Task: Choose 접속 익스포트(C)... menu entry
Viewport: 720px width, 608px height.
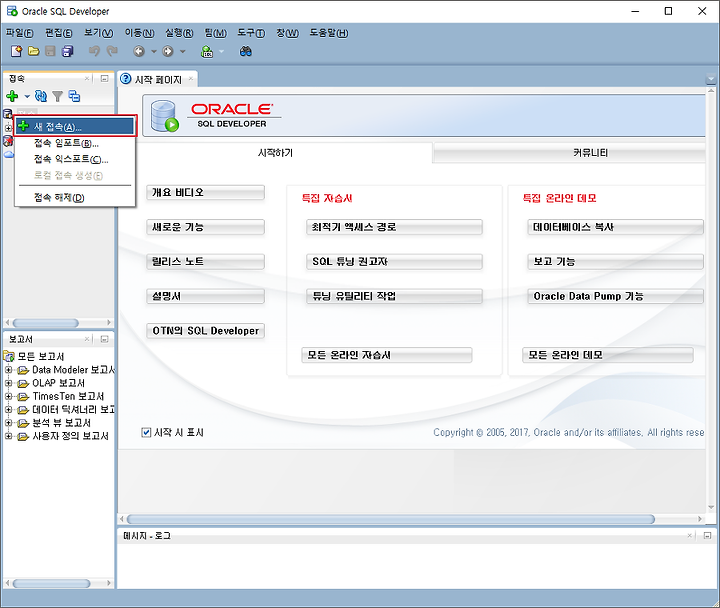Action: click(75, 159)
